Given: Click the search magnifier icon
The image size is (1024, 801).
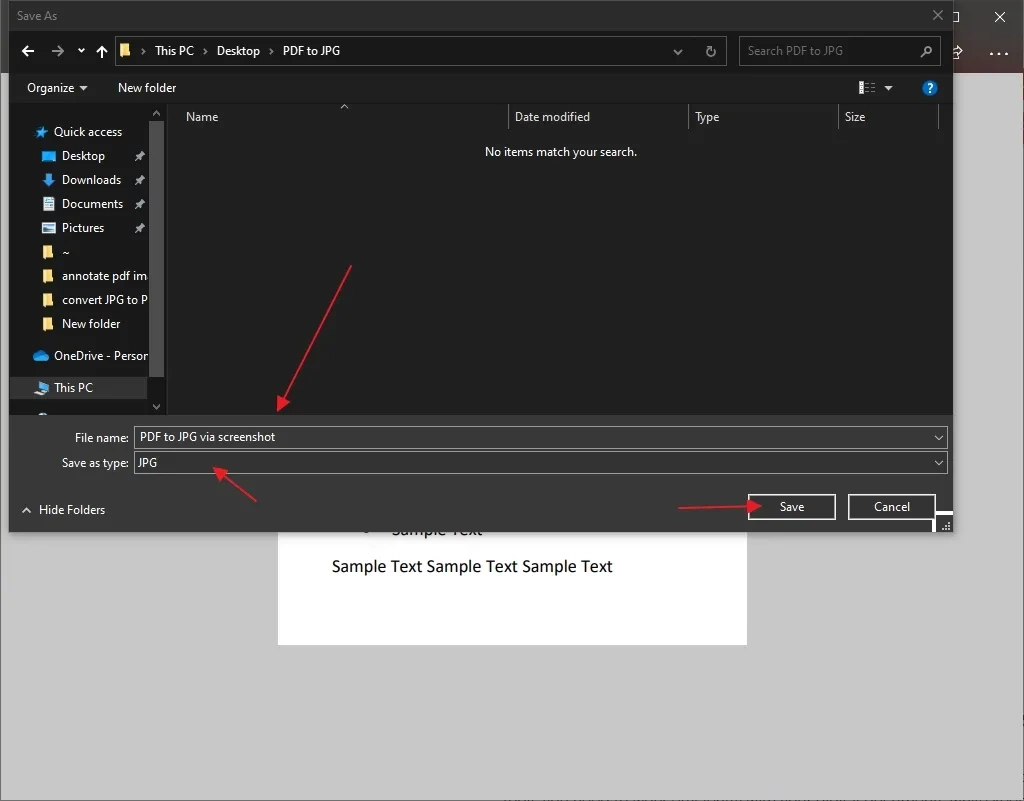Looking at the screenshot, I should click(926, 51).
